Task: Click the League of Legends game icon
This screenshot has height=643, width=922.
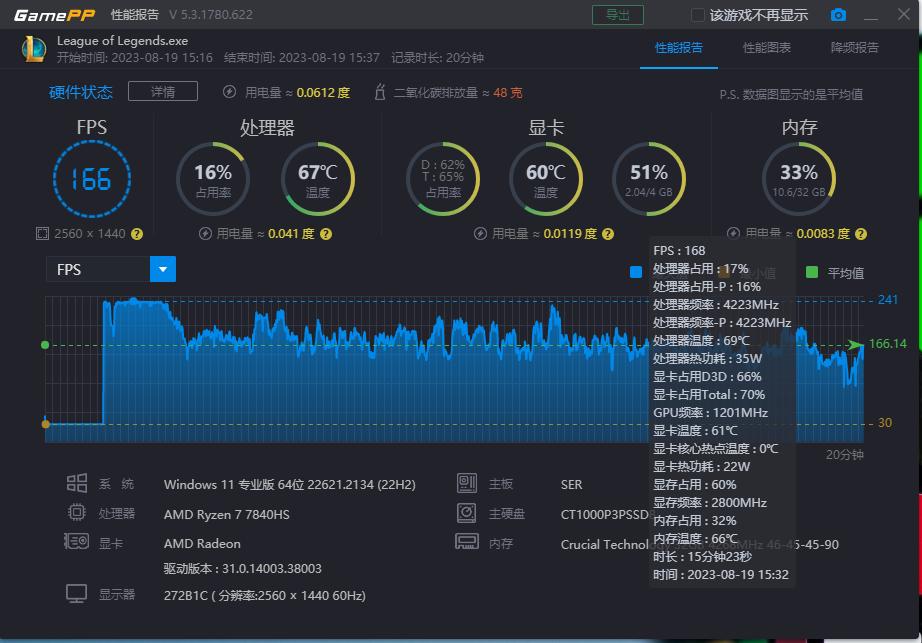Action: pos(34,49)
